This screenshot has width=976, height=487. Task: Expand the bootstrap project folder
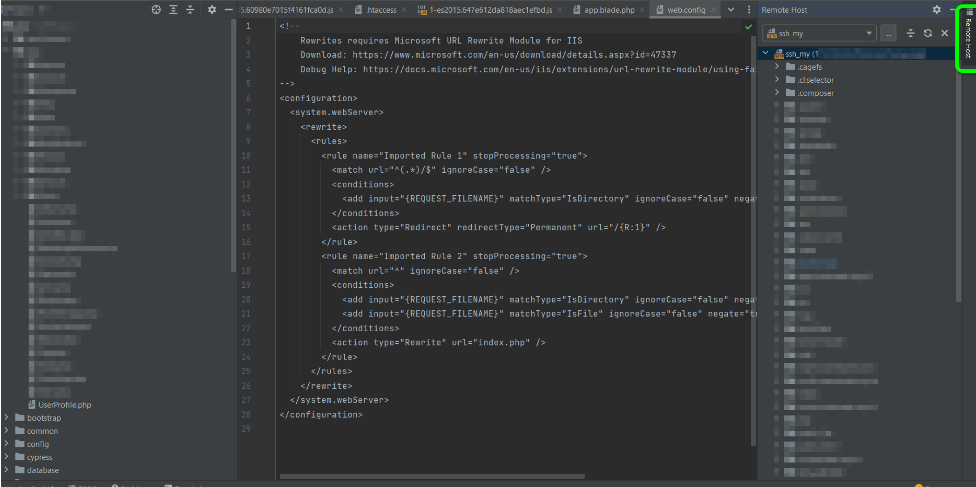click(6, 418)
